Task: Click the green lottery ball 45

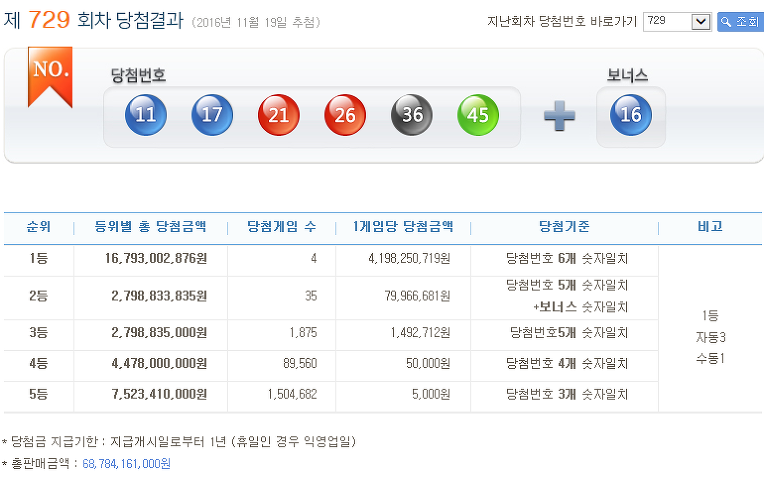Action: tap(478, 115)
